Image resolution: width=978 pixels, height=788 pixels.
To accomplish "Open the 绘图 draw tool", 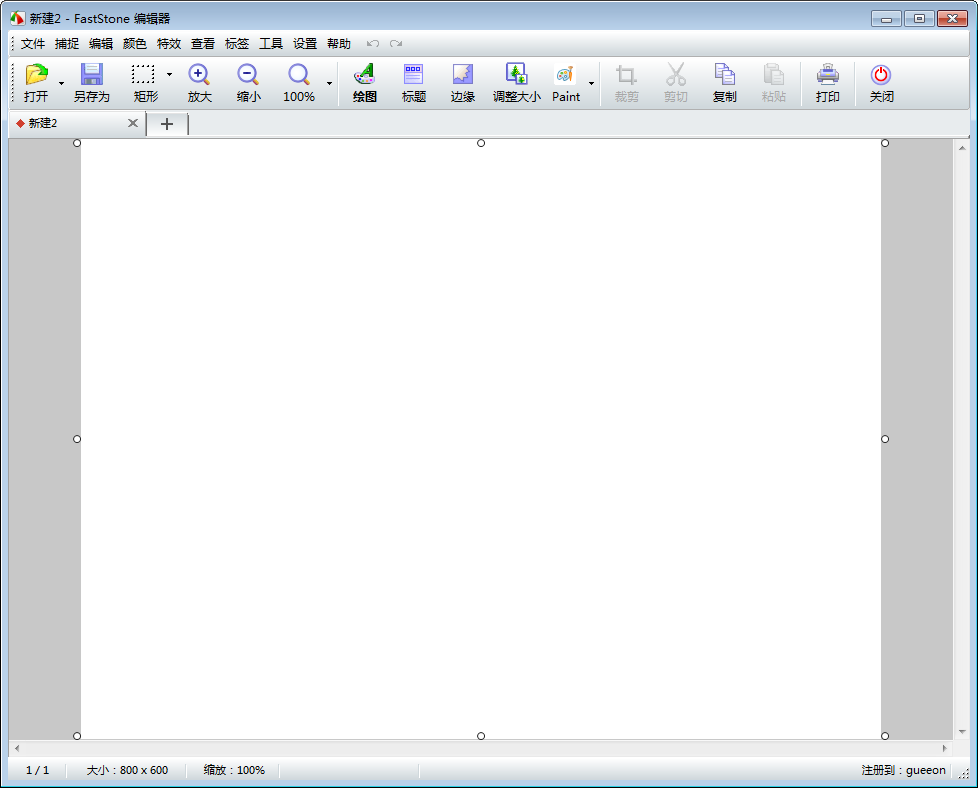I will pyautogui.click(x=365, y=75).
